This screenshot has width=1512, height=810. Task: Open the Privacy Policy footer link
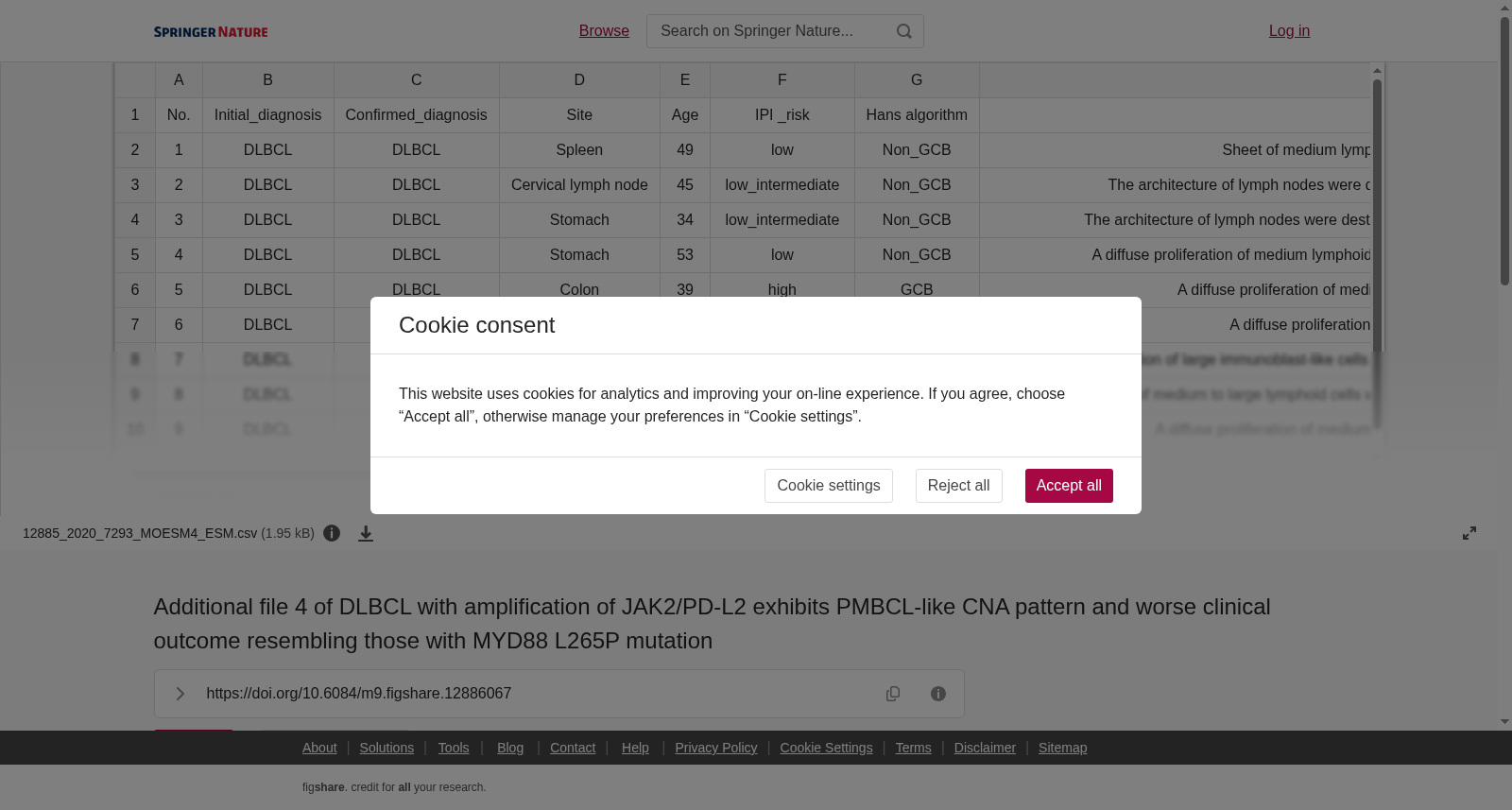coord(715,748)
